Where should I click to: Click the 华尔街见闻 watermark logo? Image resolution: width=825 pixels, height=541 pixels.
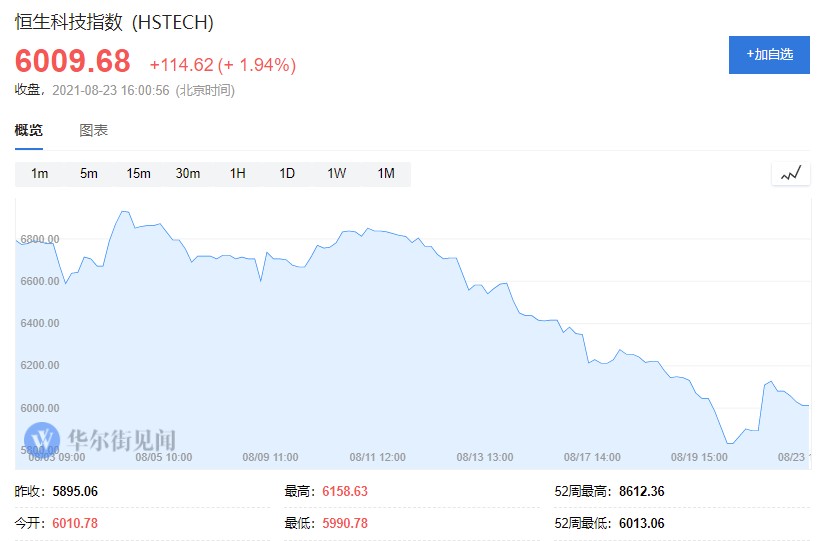coord(100,438)
